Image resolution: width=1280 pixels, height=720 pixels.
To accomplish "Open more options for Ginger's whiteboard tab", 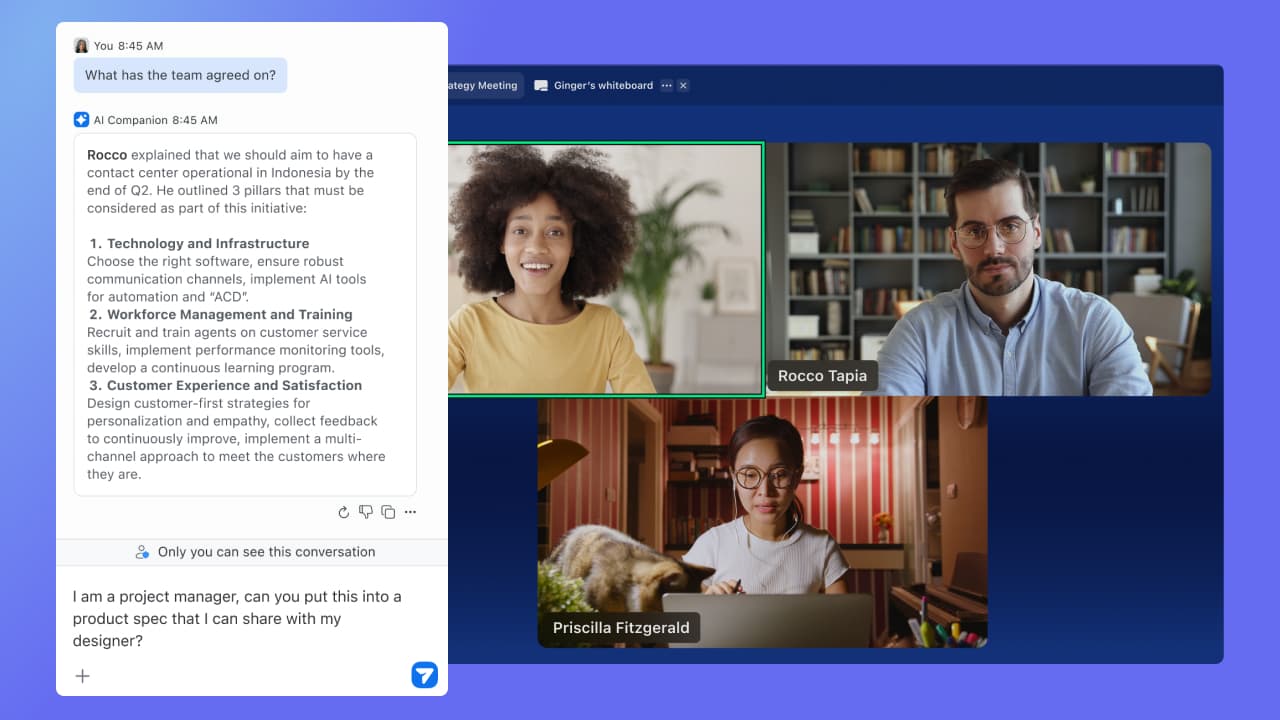I will point(667,86).
